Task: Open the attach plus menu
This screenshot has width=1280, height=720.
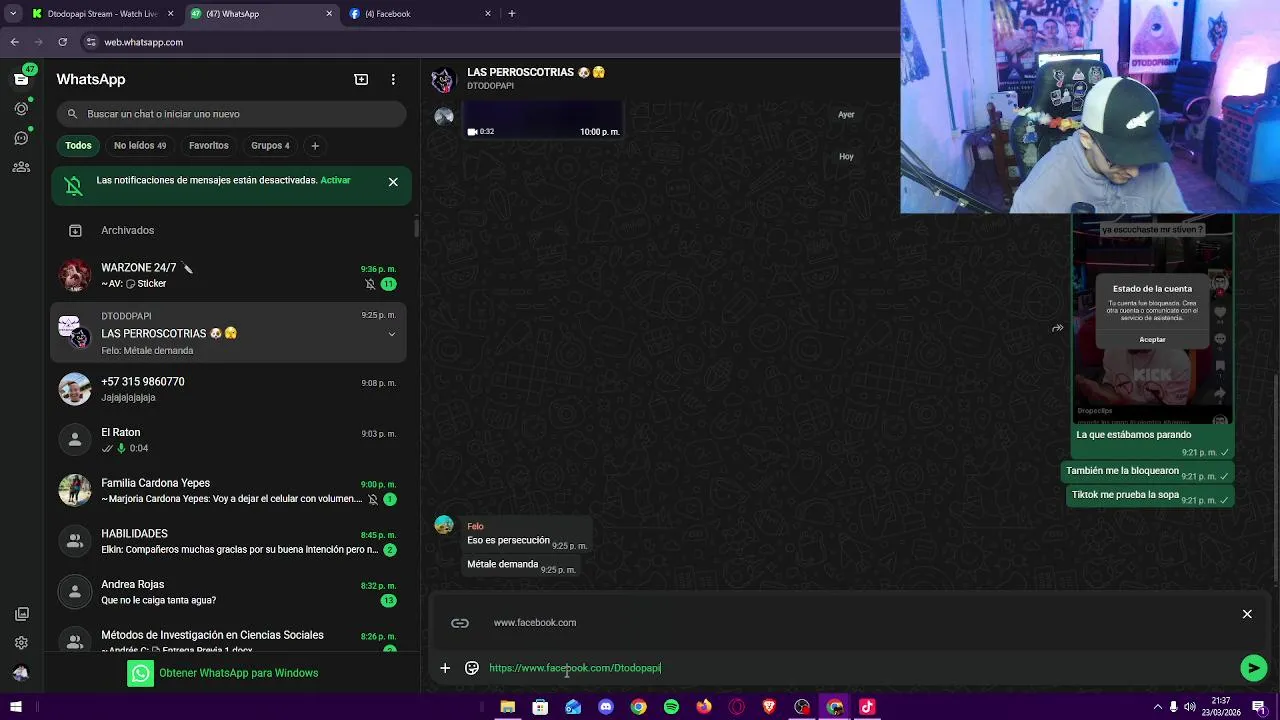Action: (445, 668)
